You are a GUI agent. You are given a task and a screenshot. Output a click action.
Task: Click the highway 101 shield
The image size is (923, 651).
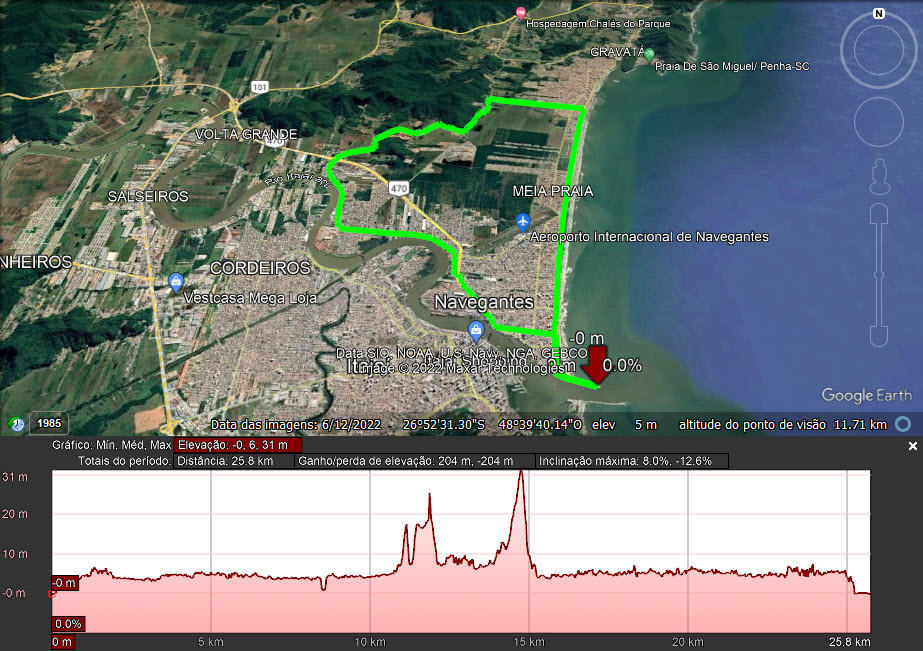coord(260,87)
